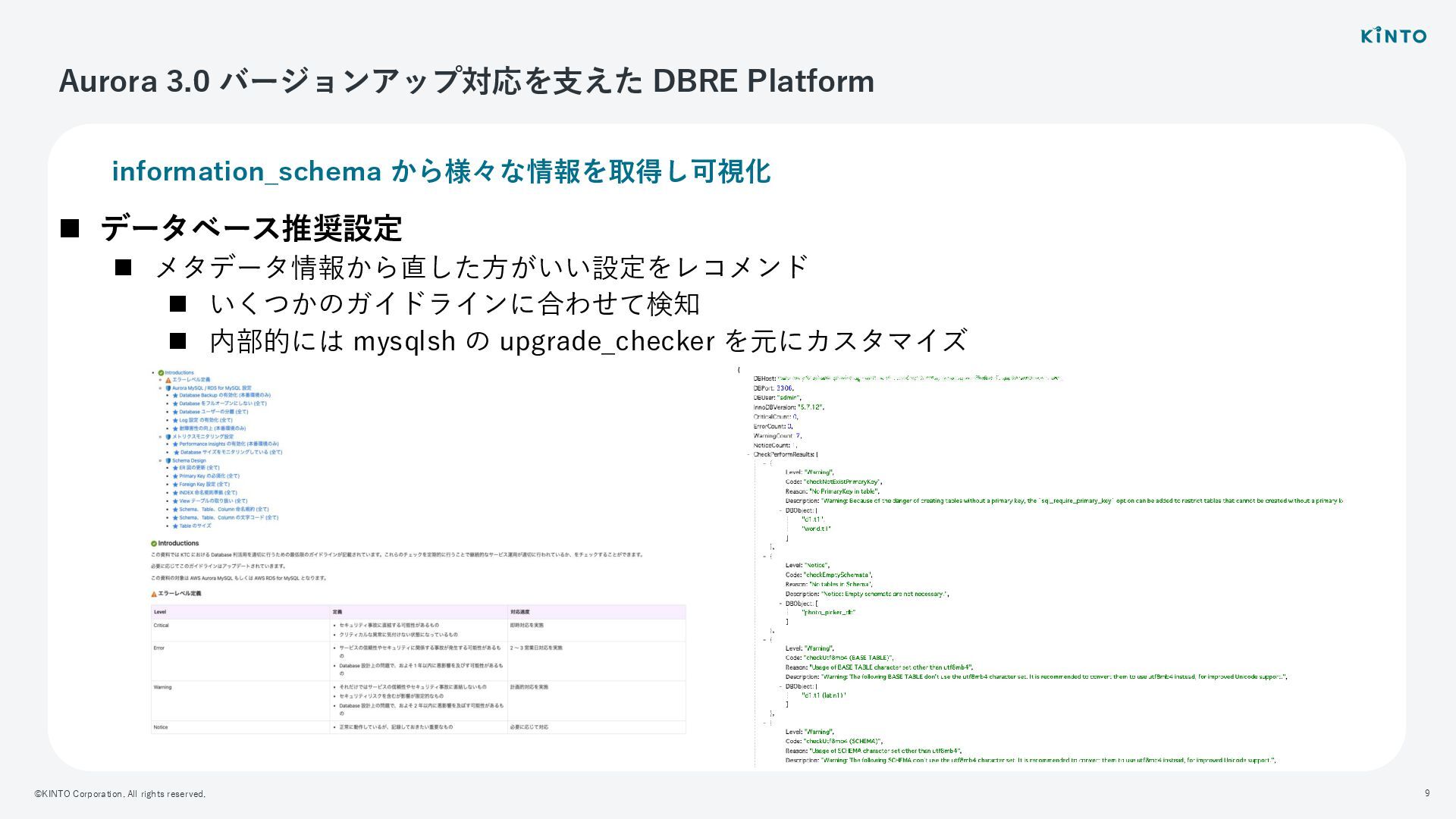Collapse the CheckPerformResults array in the JSON
Screen dimensions: 1456x819
point(748,455)
